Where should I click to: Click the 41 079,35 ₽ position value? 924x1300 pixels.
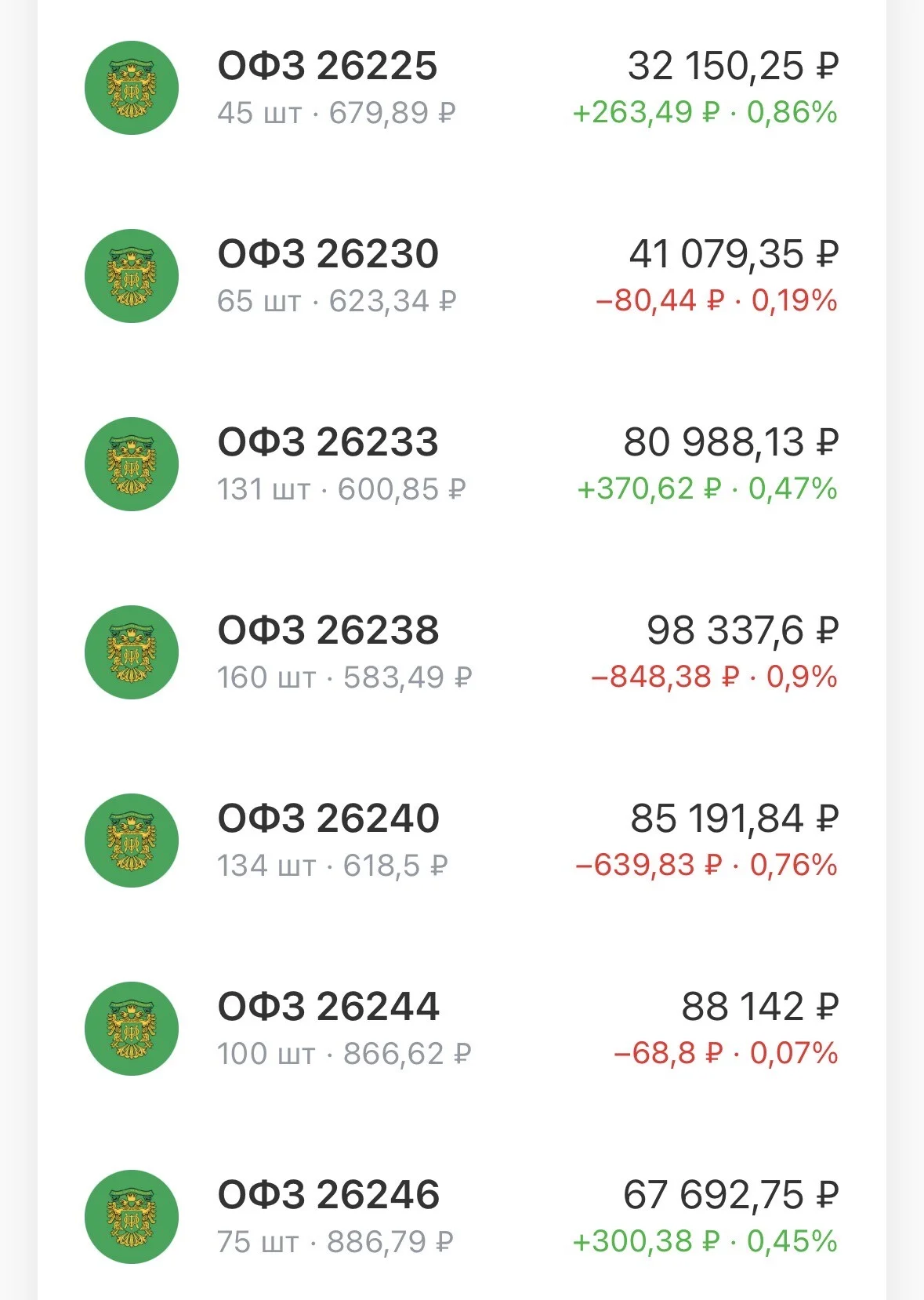pyautogui.click(x=734, y=254)
